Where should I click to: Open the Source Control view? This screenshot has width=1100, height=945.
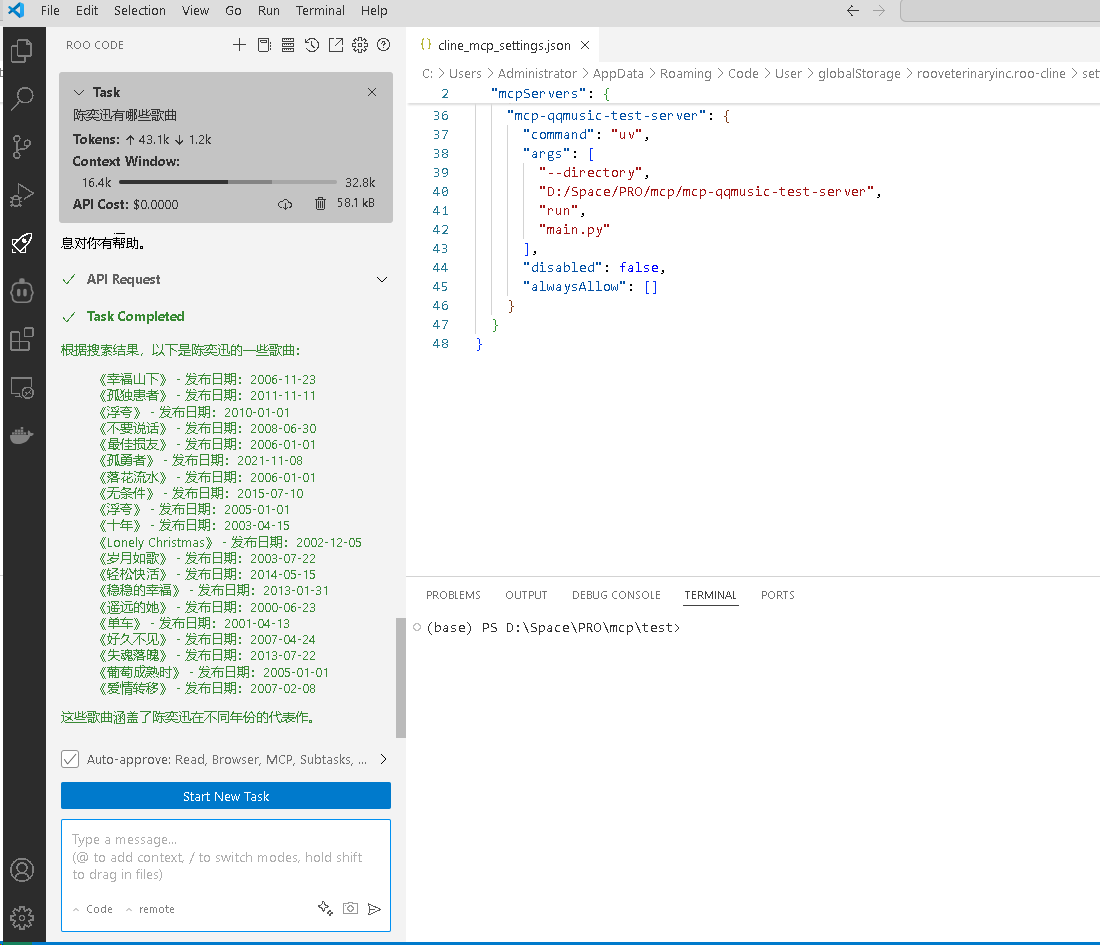pos(22,147)
